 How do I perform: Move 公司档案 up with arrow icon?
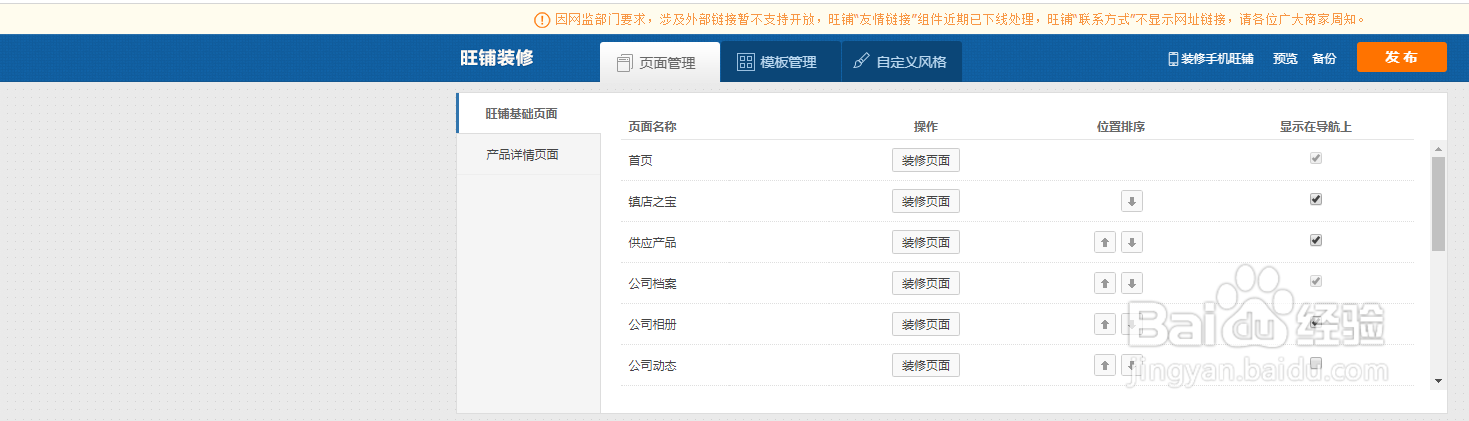1105,283
